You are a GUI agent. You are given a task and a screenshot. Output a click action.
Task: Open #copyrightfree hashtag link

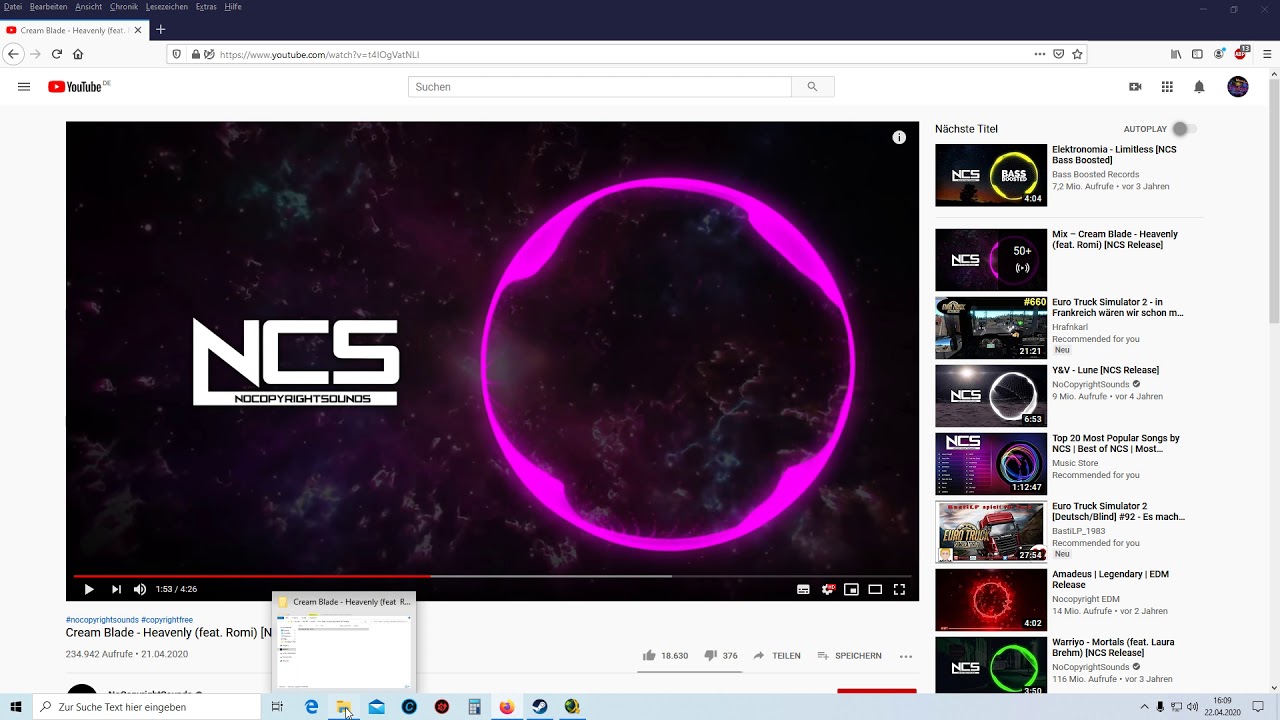[x=167, y=620]
